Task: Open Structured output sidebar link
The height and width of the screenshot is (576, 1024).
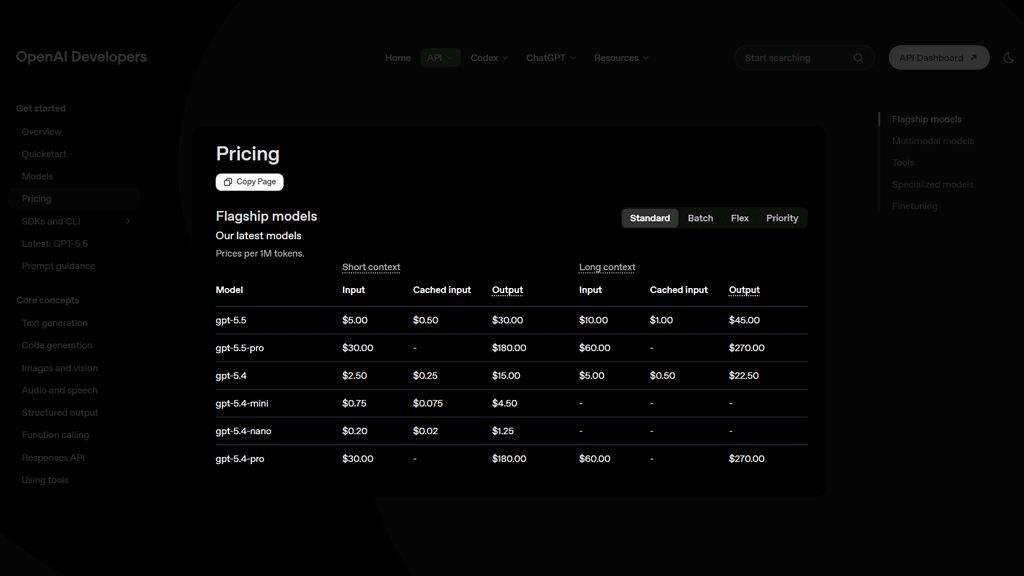Action: pyautogui.click(x=59, y=413)
